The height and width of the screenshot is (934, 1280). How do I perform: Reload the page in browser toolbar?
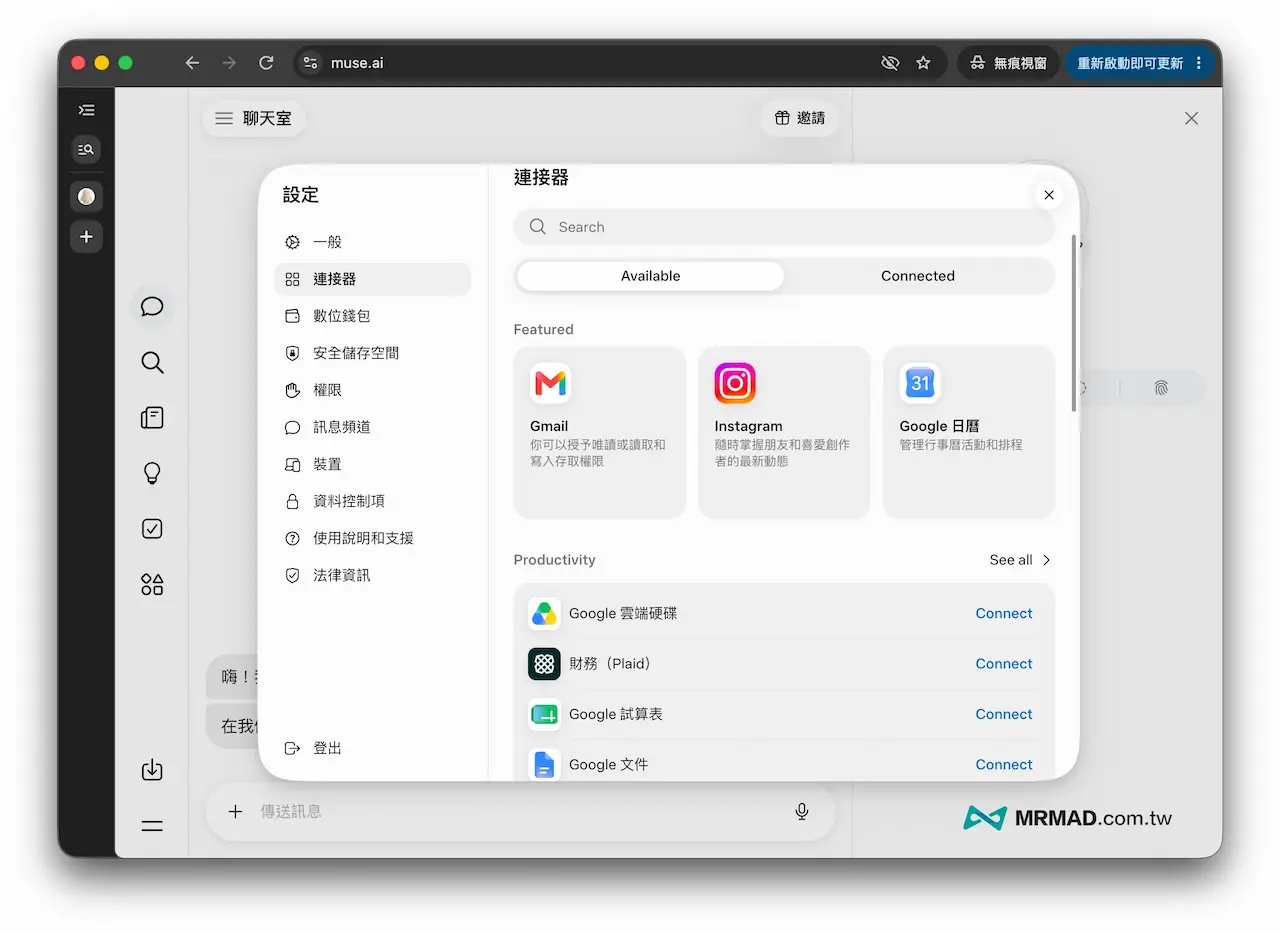266,63
